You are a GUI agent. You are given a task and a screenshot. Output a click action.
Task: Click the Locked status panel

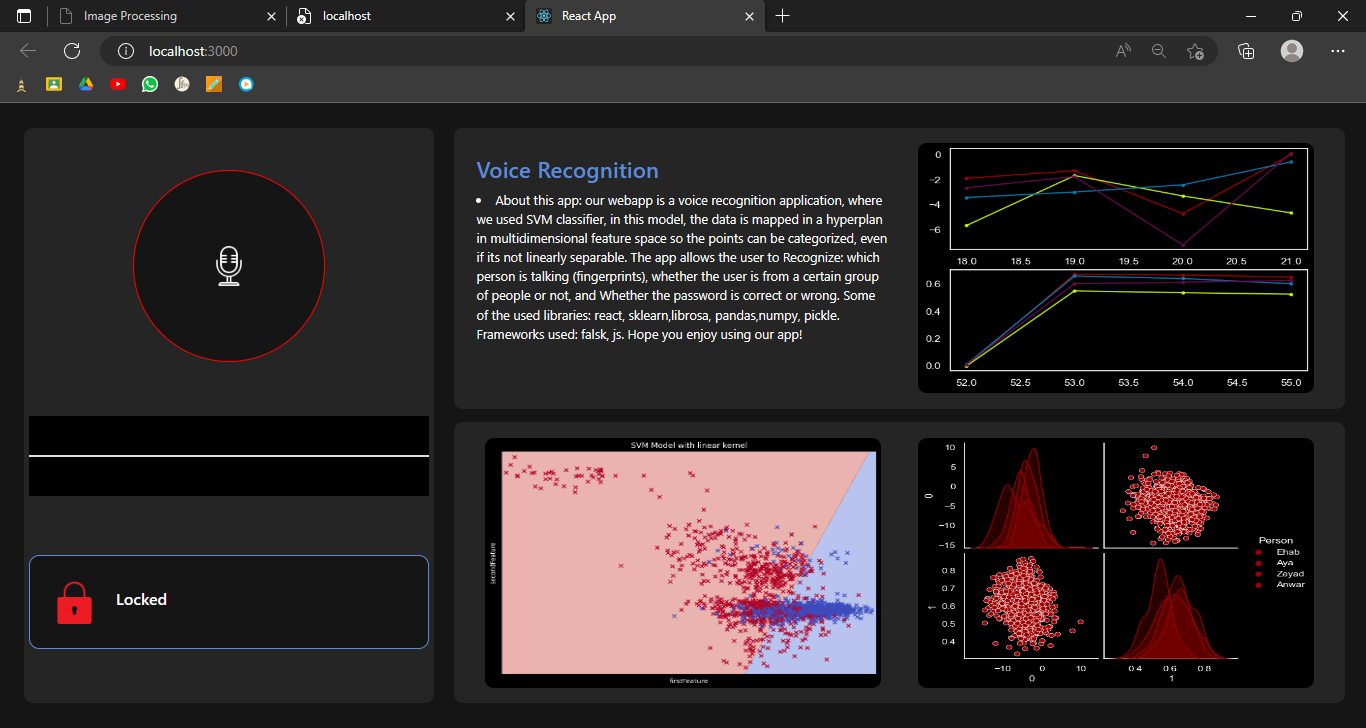click(x=229, y=600)
